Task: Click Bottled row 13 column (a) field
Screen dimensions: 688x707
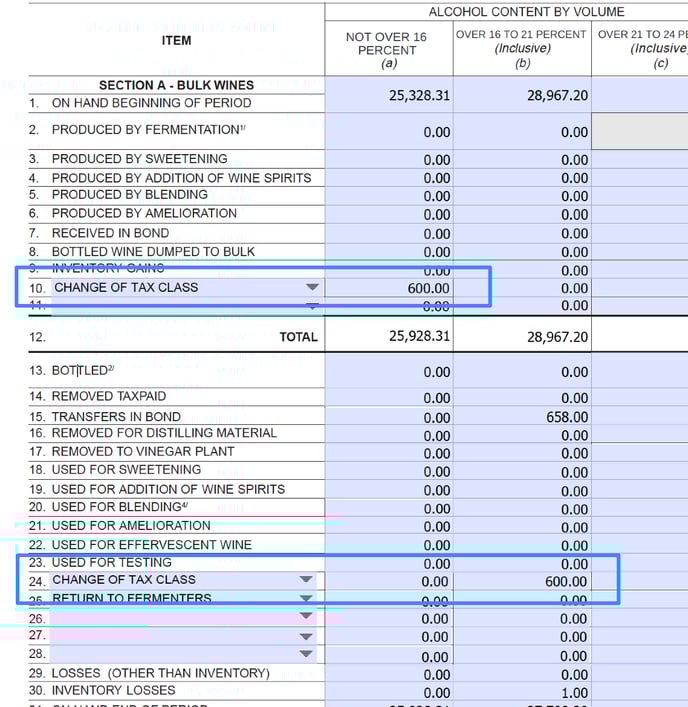Action: point(389,372)
